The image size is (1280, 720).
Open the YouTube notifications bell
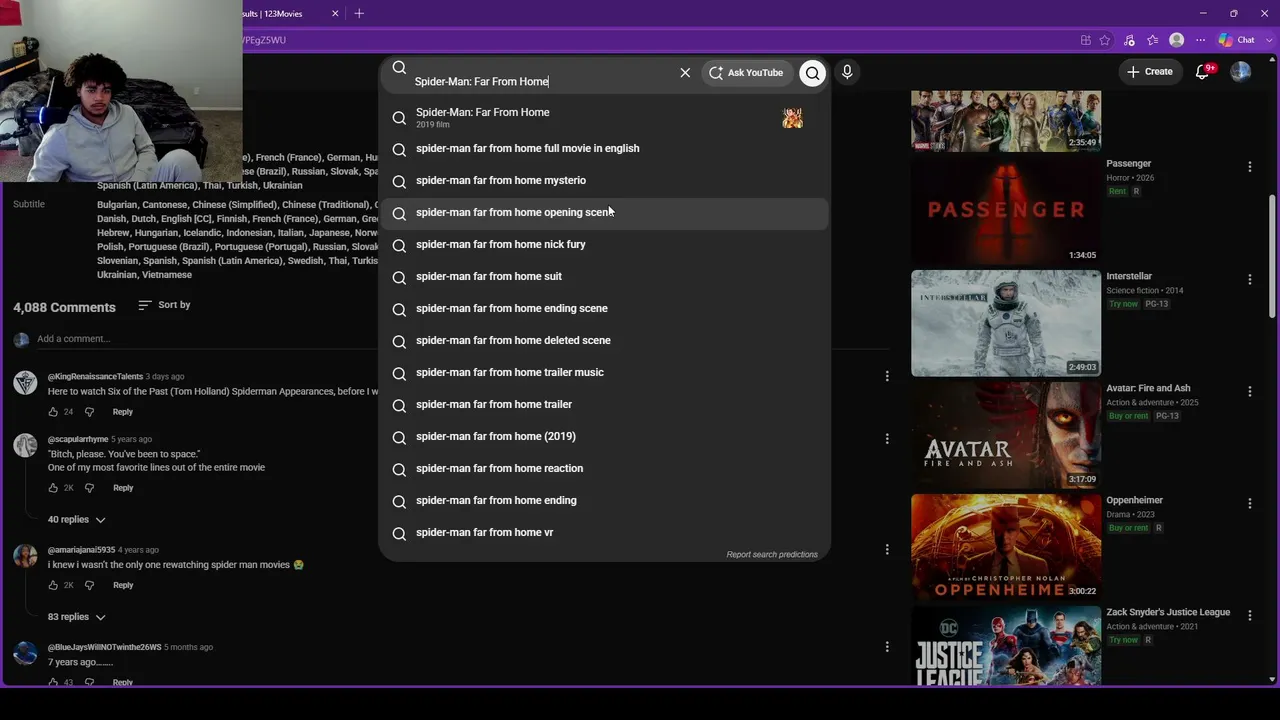pyautogui.click(x=1203, y=72)
